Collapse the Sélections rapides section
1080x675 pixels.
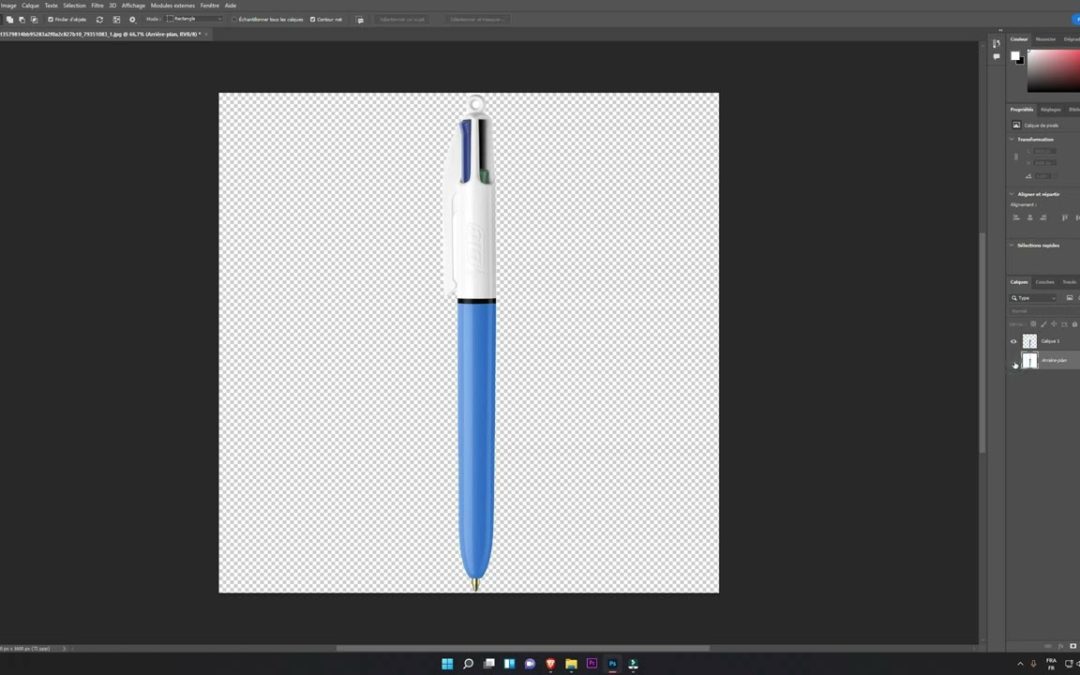[1012, 245]
